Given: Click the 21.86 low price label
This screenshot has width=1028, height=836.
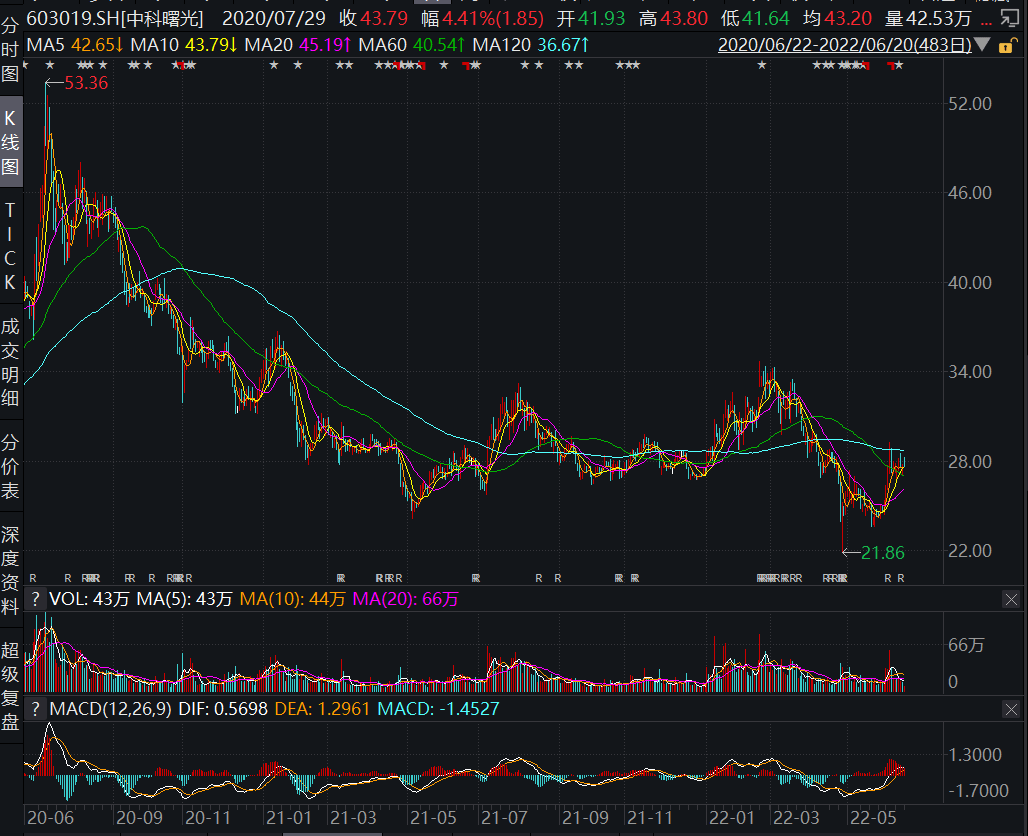Looking at the screenshot, I should click(882, 553).
